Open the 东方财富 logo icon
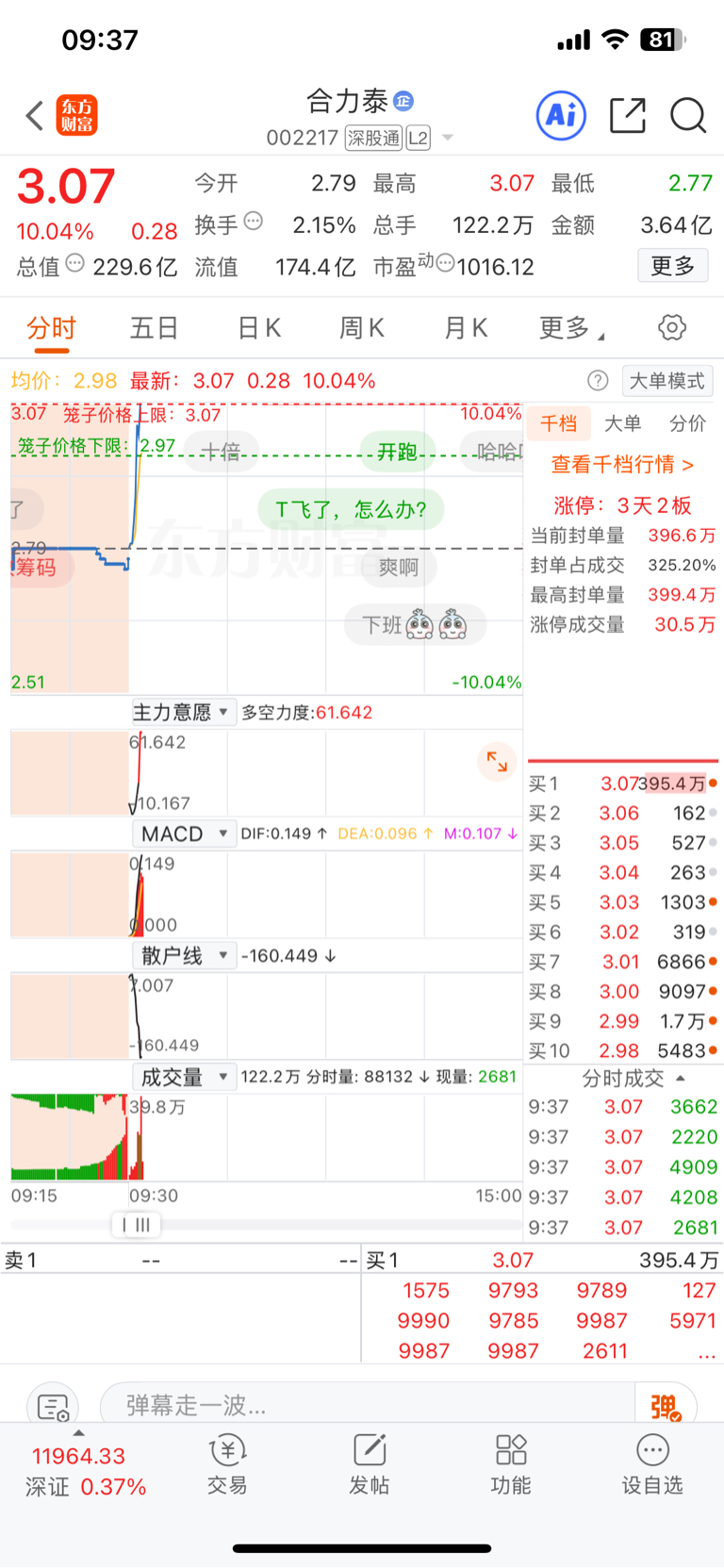This screenshot has height=1568, width=724. click(77, 116)
